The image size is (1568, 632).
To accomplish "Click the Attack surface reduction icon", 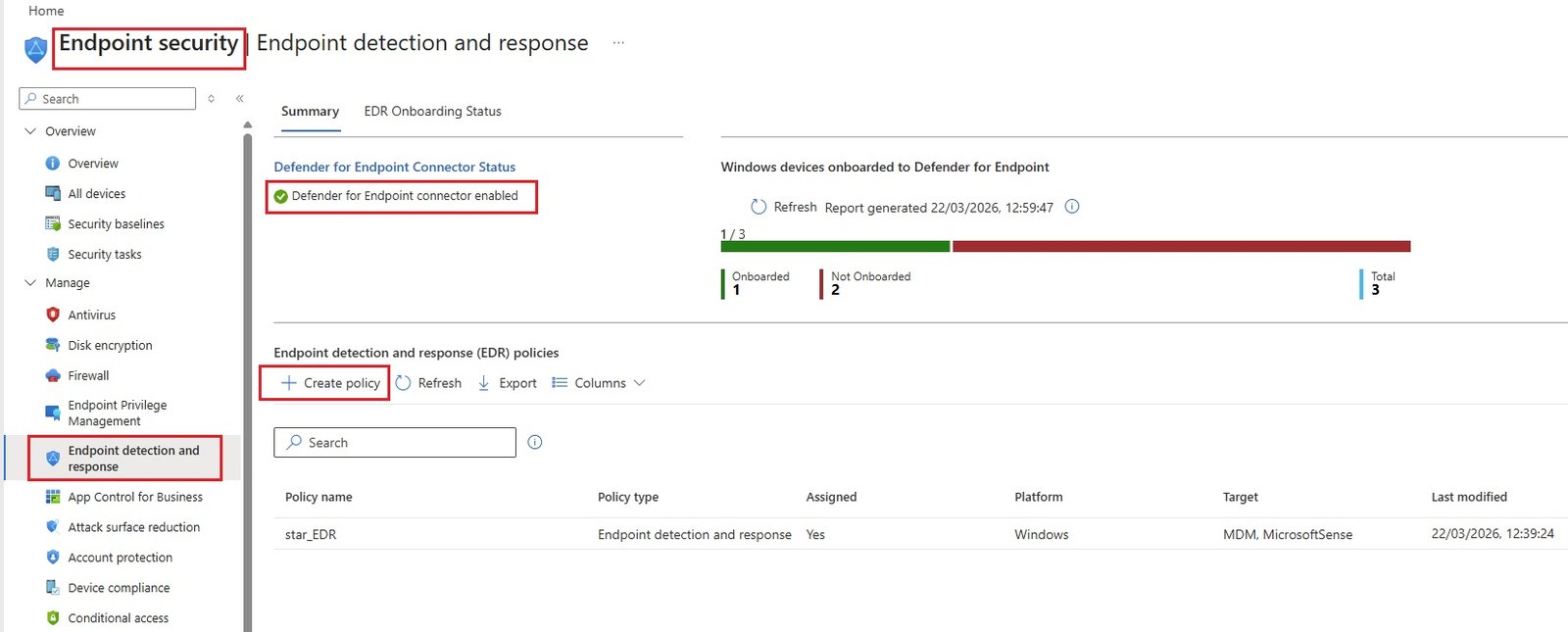I will tap(53, 527).
